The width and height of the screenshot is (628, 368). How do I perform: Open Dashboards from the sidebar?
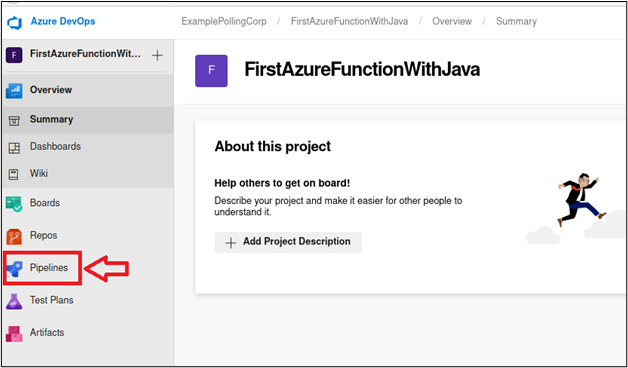pos(55,147)
